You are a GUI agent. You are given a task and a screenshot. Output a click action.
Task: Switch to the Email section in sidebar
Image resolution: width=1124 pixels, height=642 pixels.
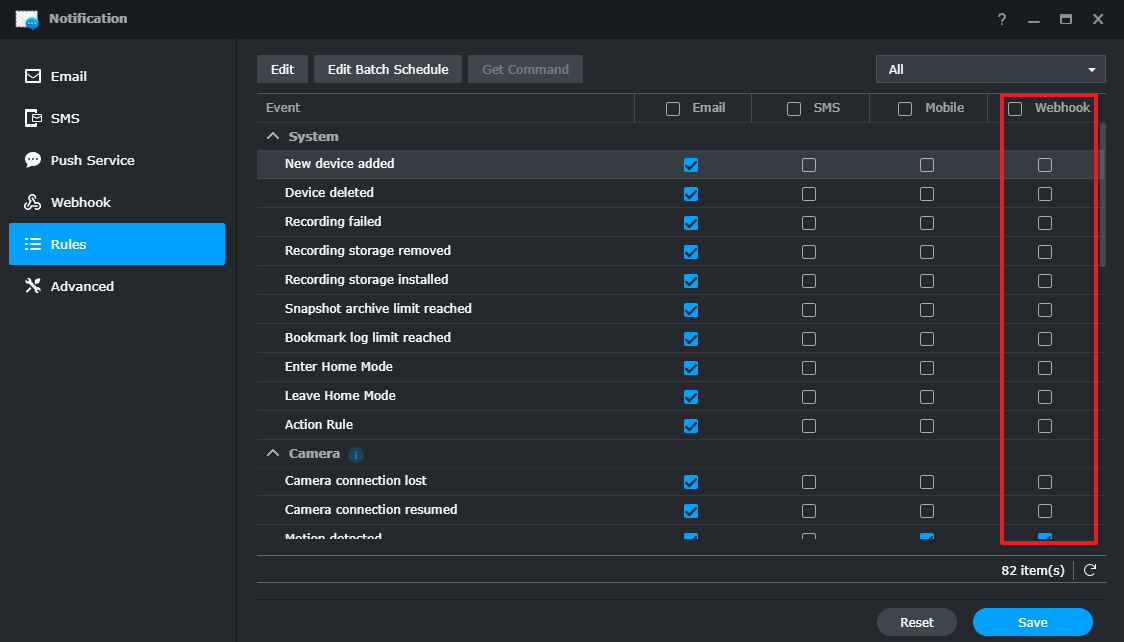32,76
